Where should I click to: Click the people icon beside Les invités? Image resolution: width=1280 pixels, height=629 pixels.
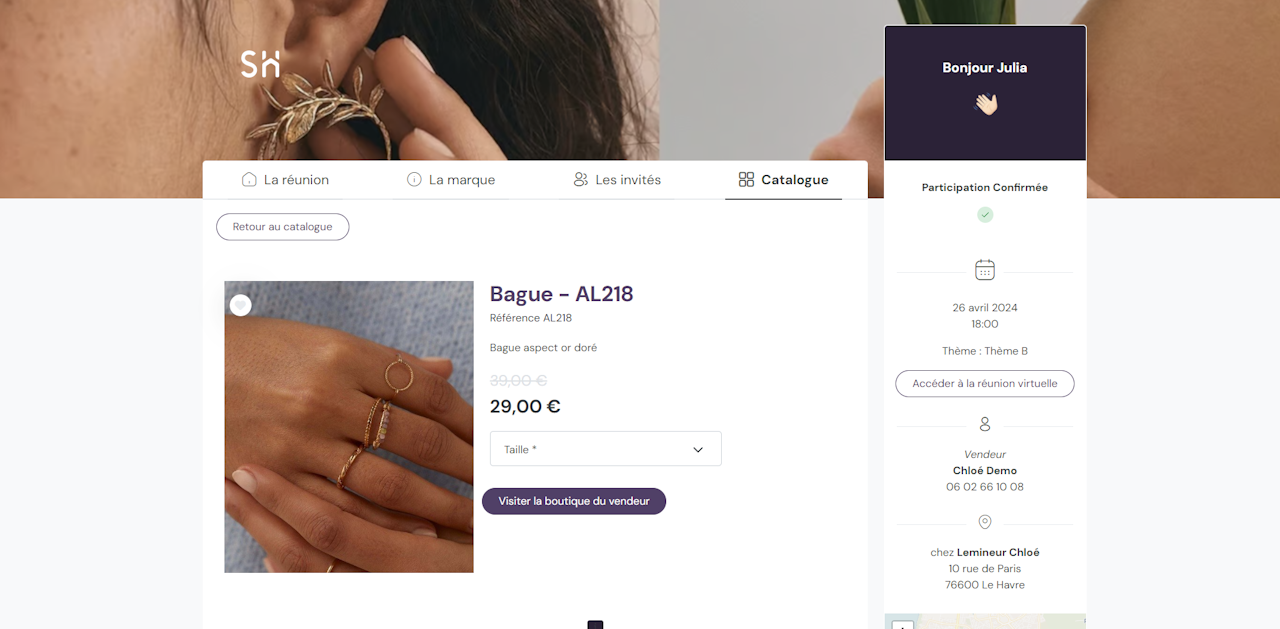[580, 180]
